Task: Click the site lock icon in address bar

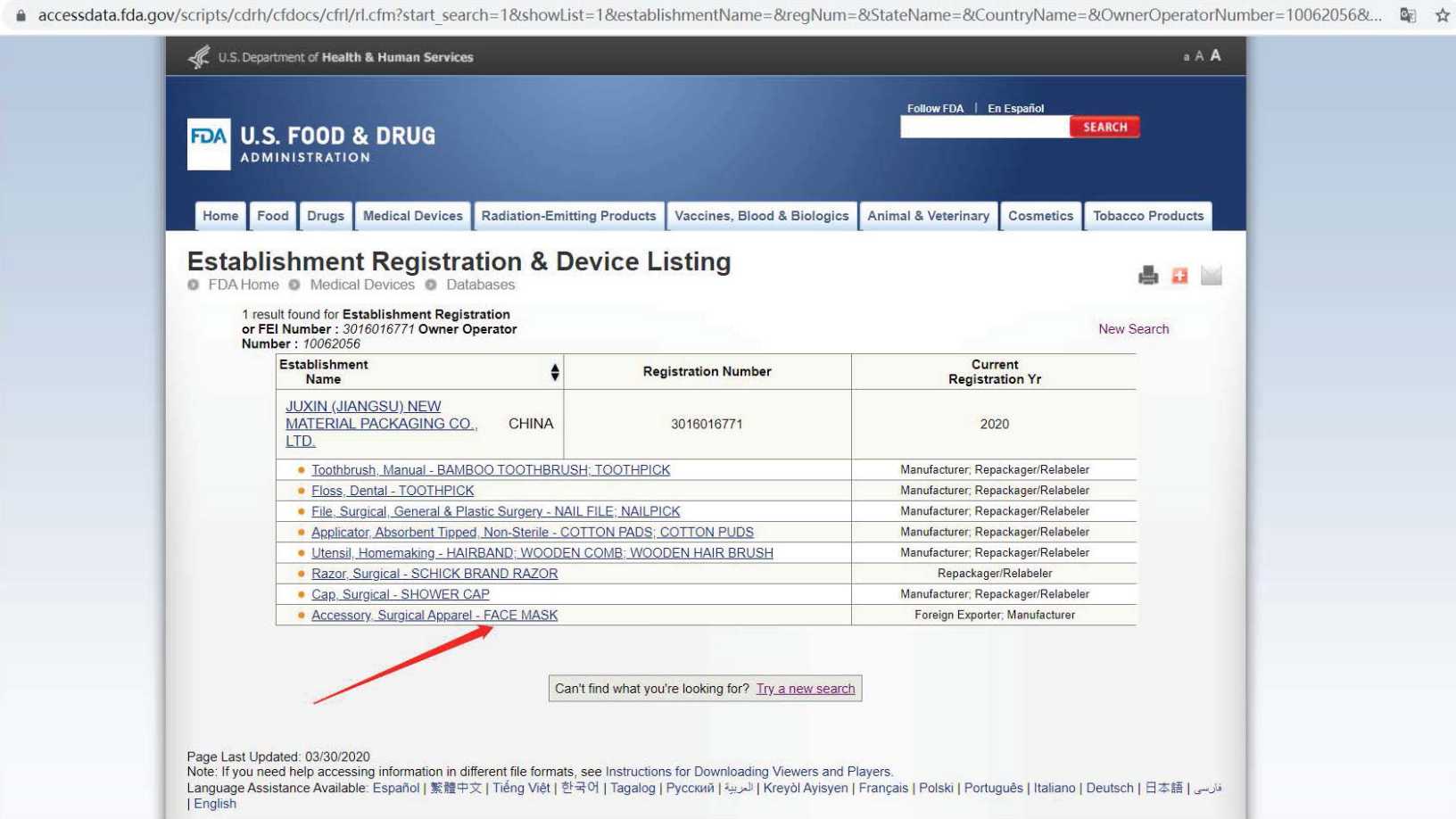Action: [x=21, y=15]
